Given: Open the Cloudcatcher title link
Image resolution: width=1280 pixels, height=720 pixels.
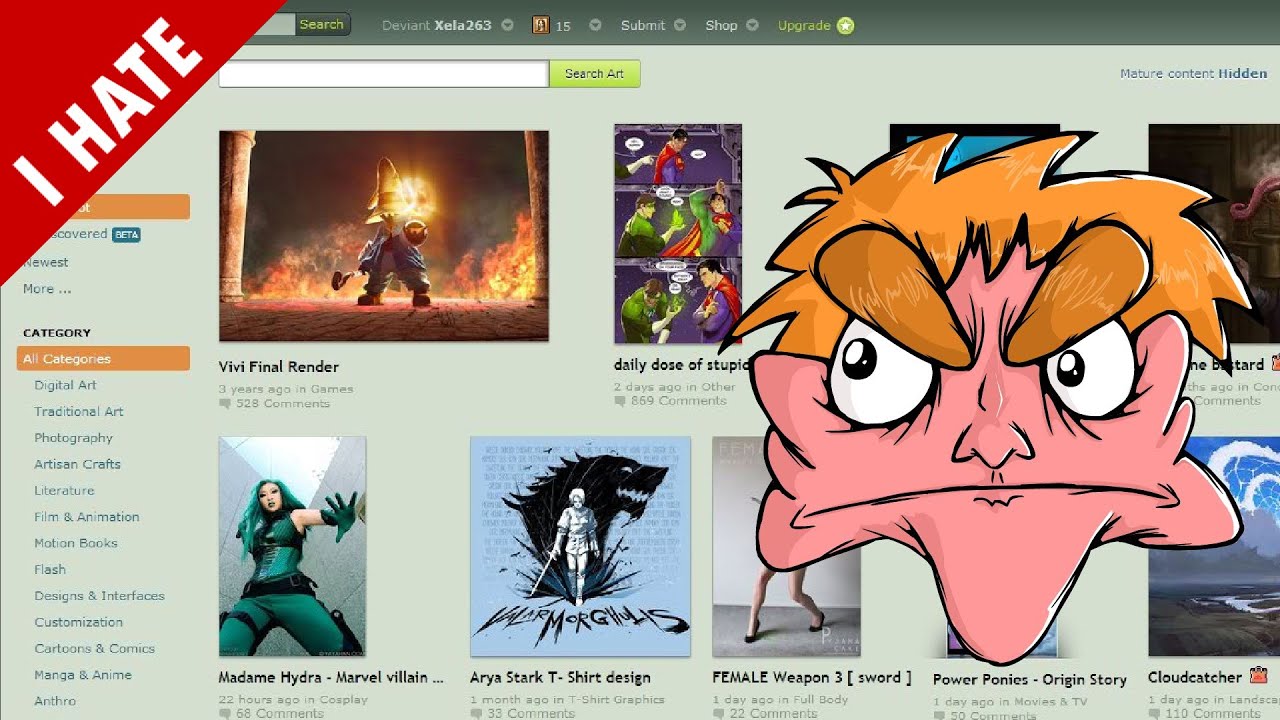Looking at the screenshot, I should click(x=1195, y=677).
